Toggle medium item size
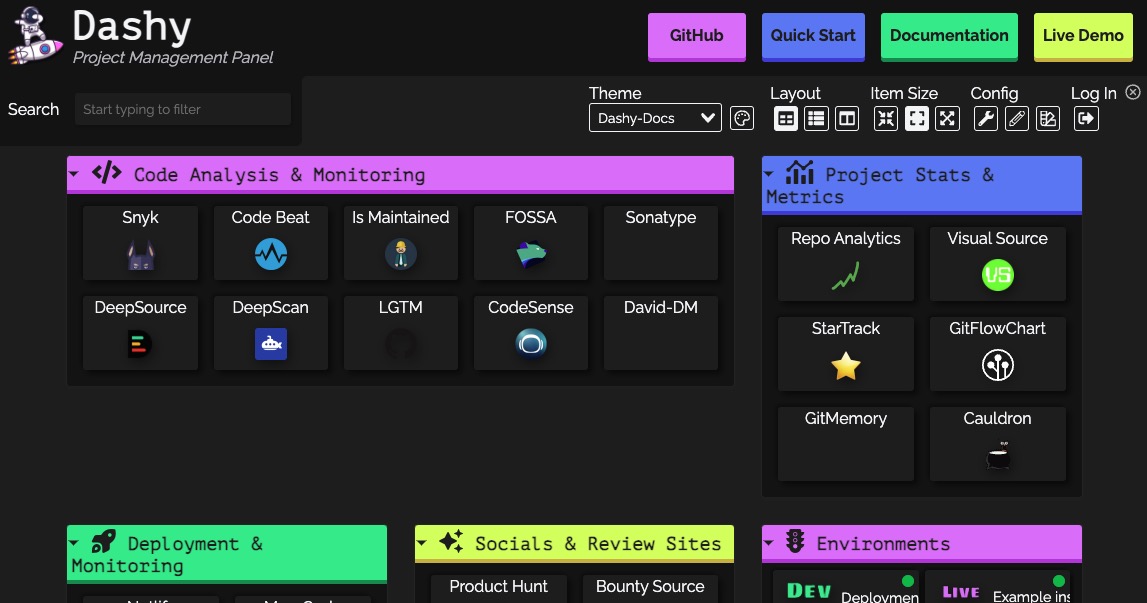Screen dimensions: 1147x603 (x=916, y=118)
